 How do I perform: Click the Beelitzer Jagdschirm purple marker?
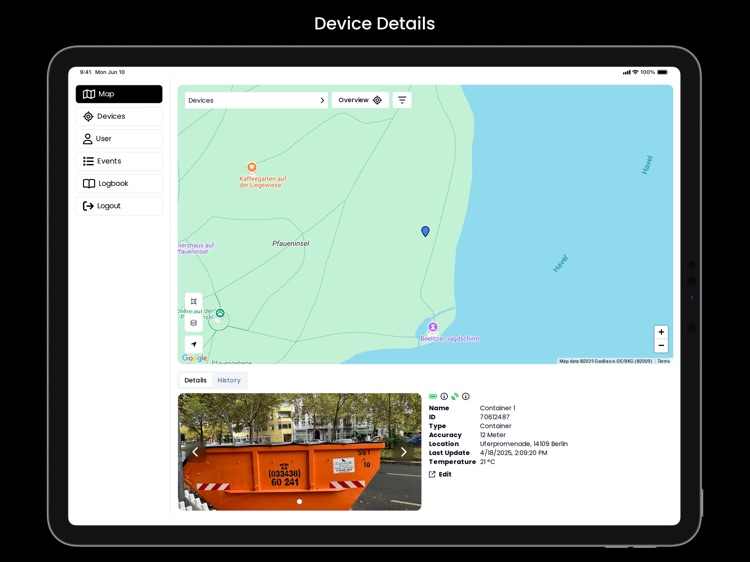pyautogui.click(x=433, y=327)
